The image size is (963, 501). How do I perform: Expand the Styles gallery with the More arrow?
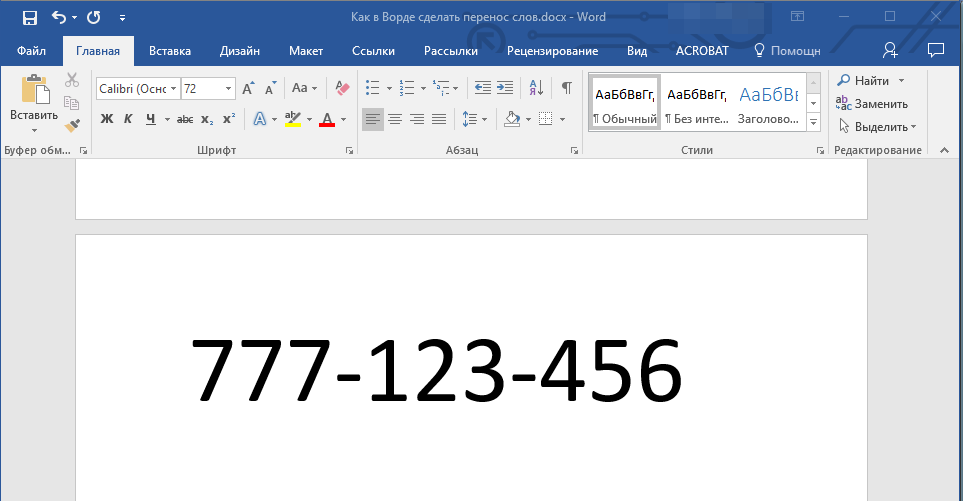pyautogui.click(x=813, y=122)
